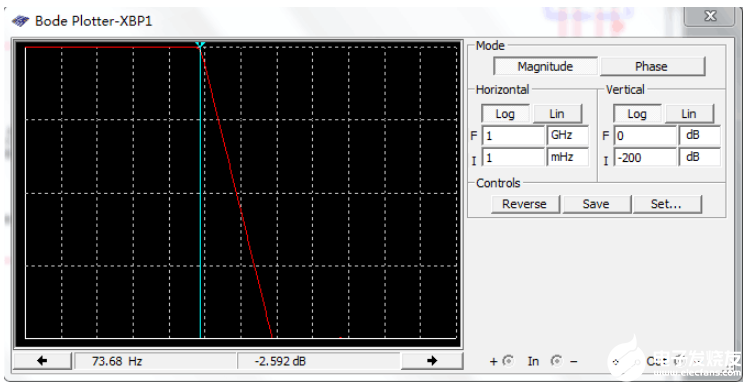752x388 pixels.
Task: Click the In negative terminal connector
Action: click(556, 360)
